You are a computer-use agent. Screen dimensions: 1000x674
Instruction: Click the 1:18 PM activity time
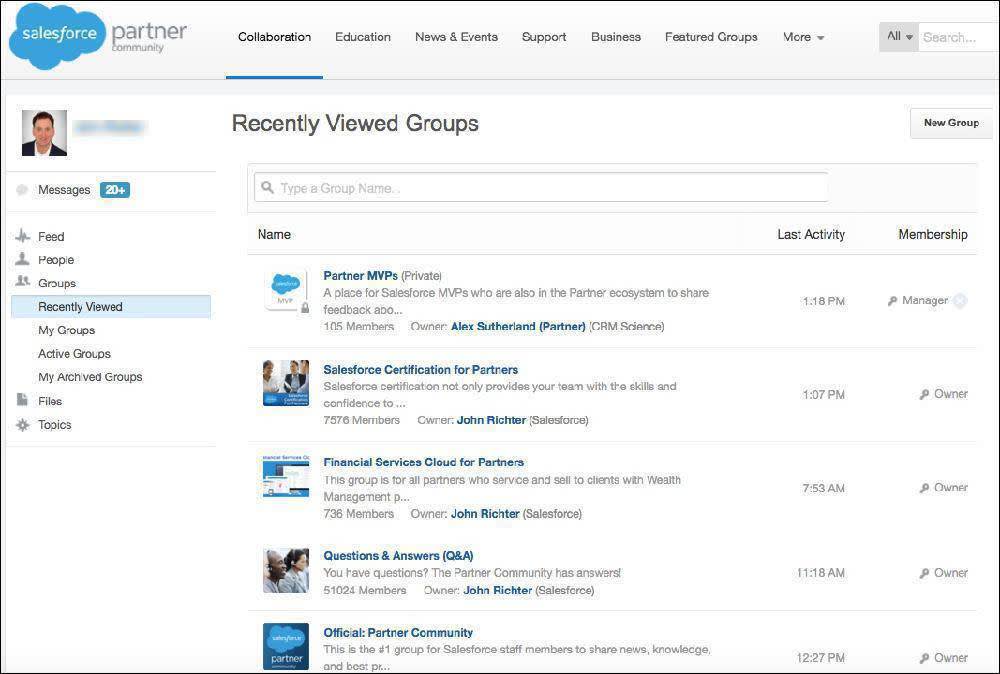[x=823, y=301]
